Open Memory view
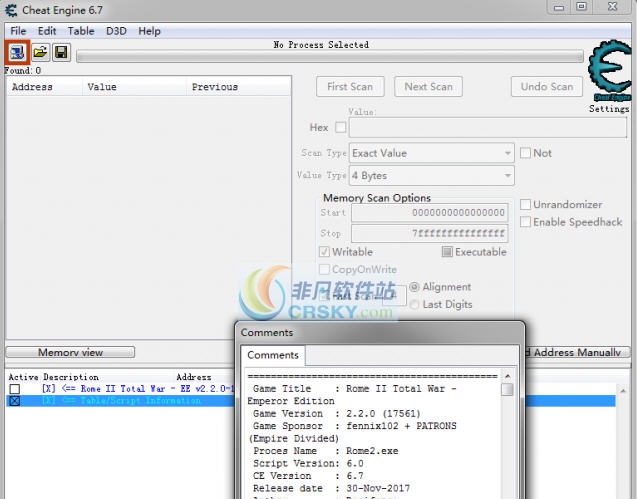Viewport: 637px width, 499px height. pyautogui.click(x=70, y=352)
